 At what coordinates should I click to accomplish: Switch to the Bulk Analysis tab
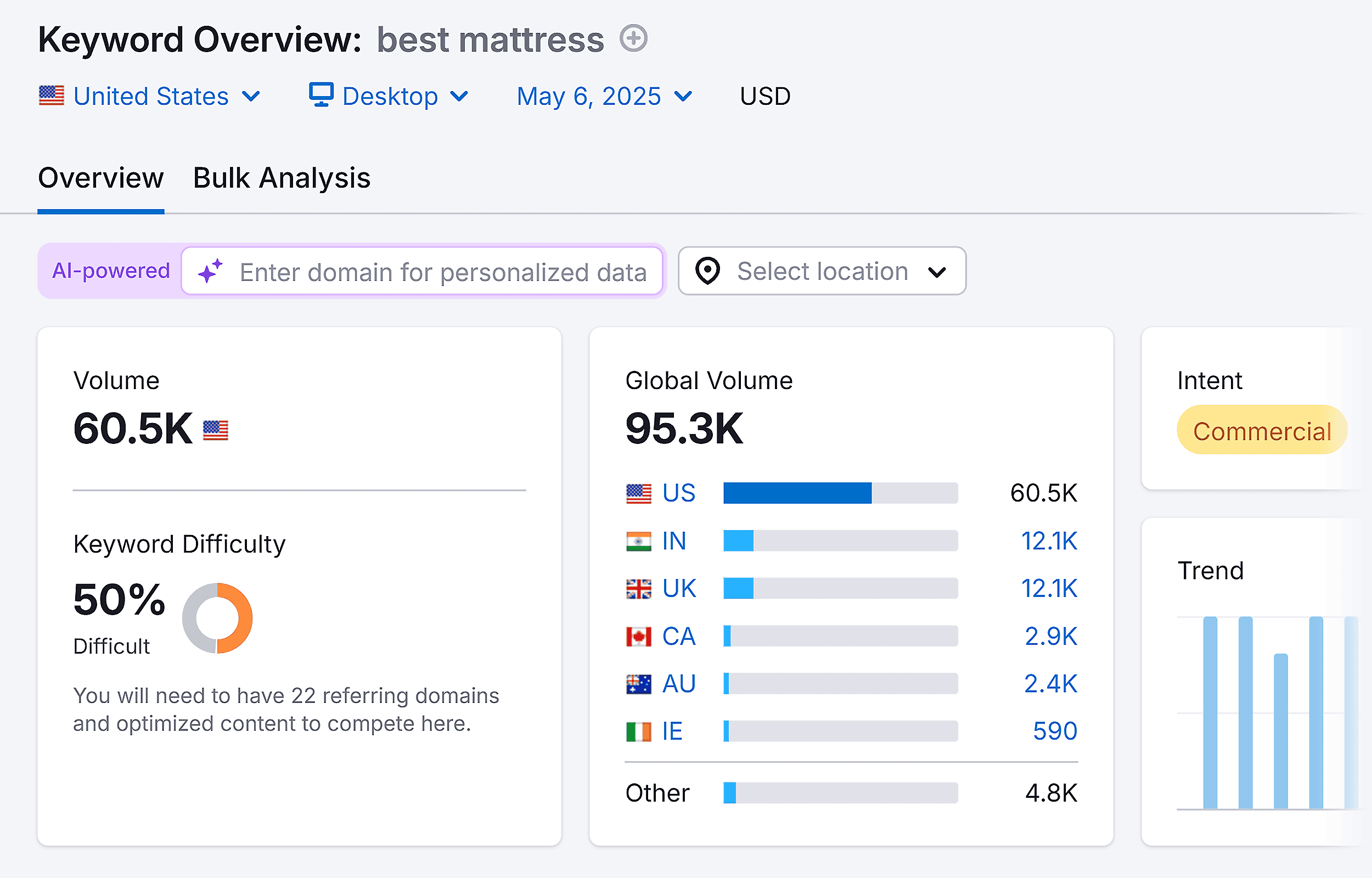point(281,178)
